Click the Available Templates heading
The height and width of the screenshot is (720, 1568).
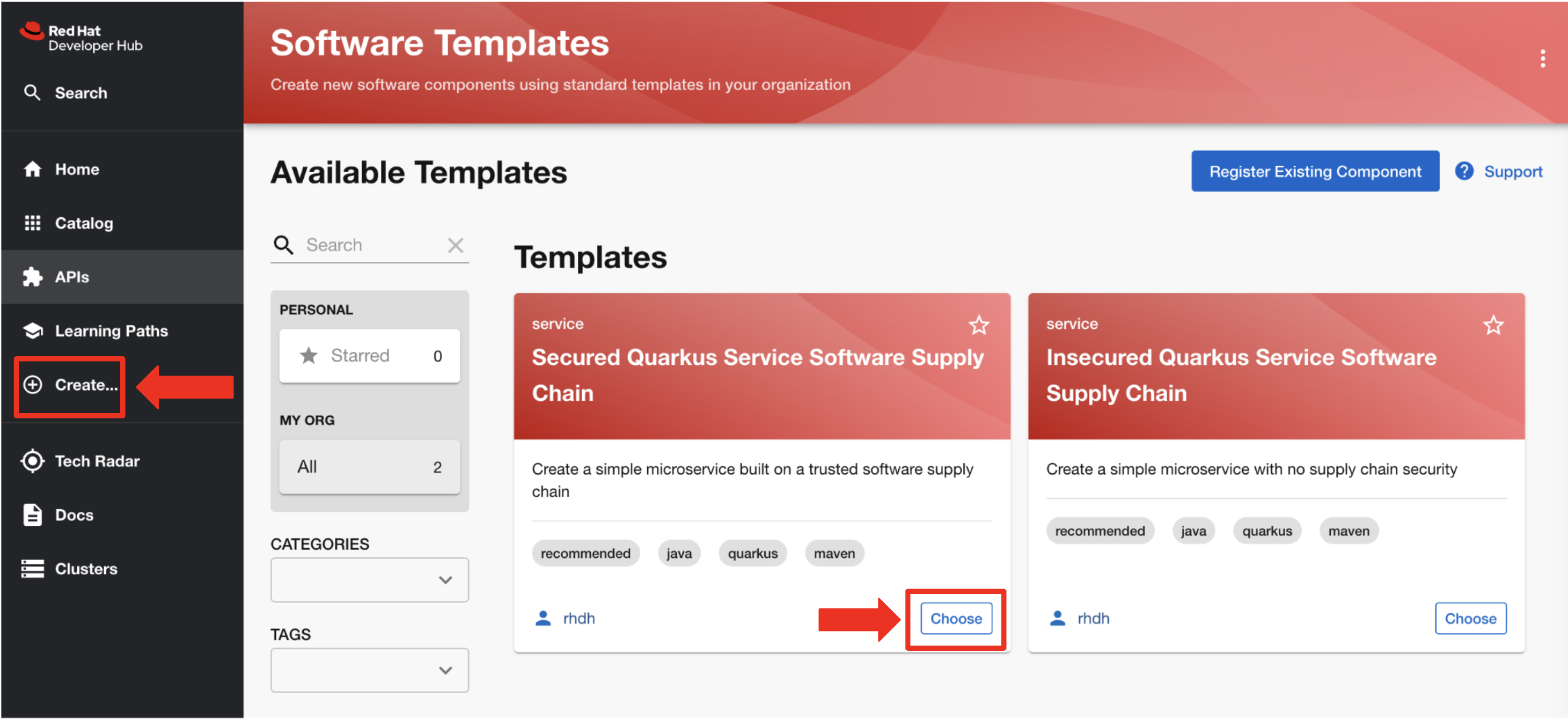click(419, 172)
